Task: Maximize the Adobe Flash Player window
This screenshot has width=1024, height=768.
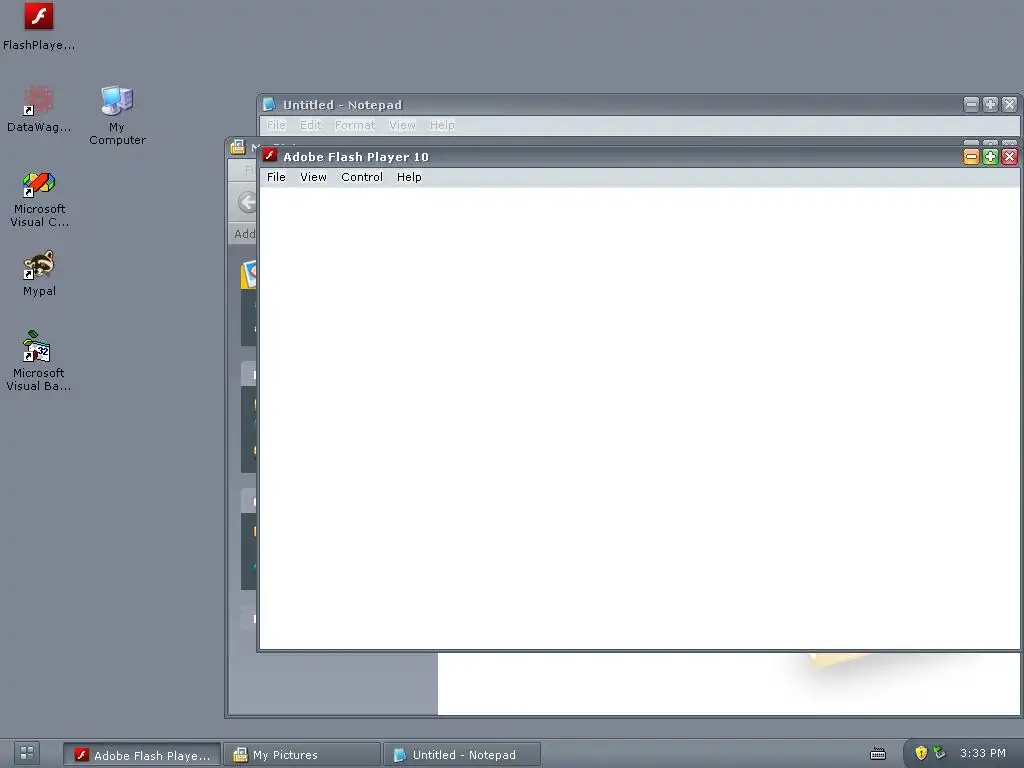Action: pyautogui.click(x=990, y=157)
